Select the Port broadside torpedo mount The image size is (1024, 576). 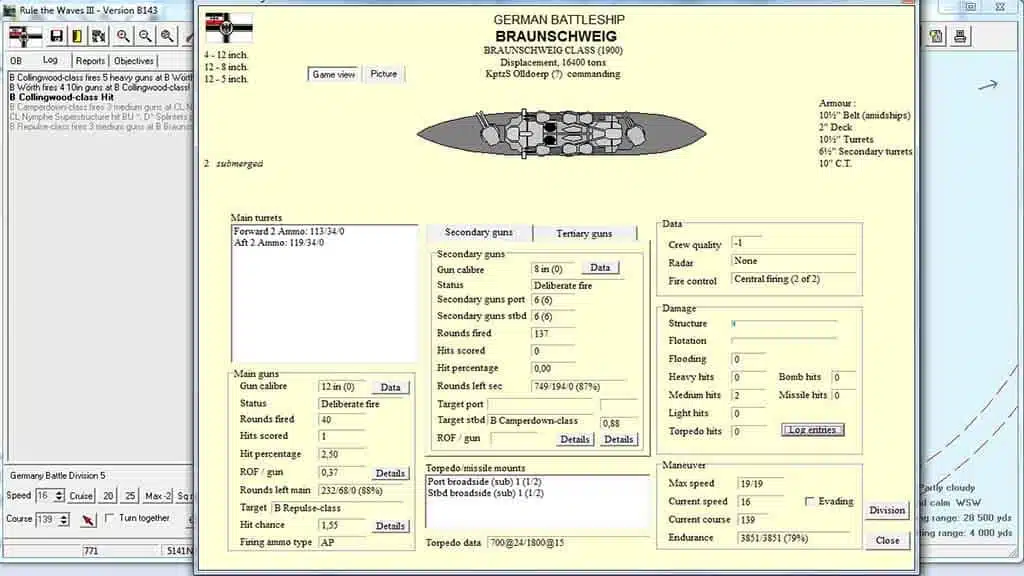tap(537, 482)
